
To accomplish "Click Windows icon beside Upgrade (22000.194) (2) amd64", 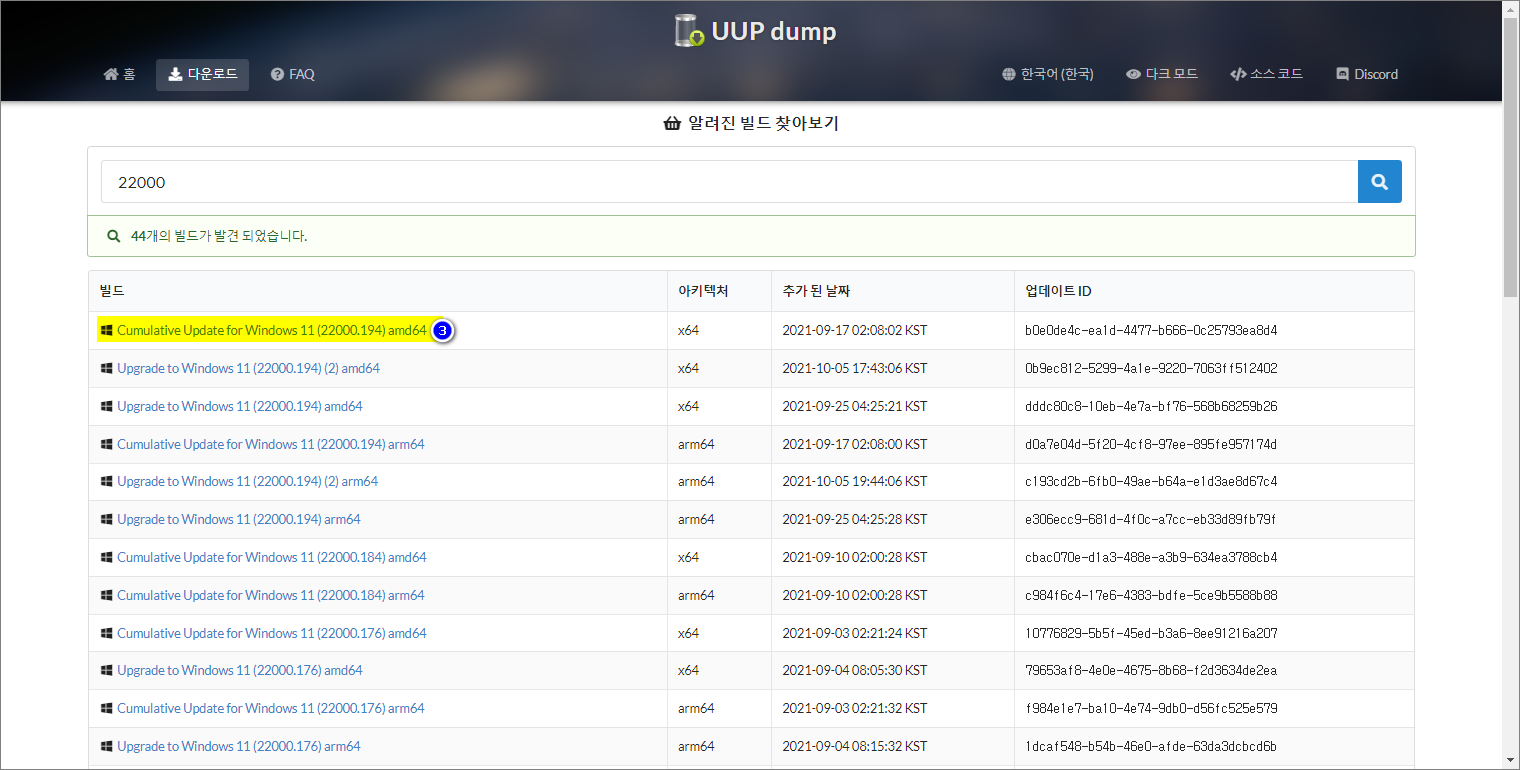I will point(106,368).
